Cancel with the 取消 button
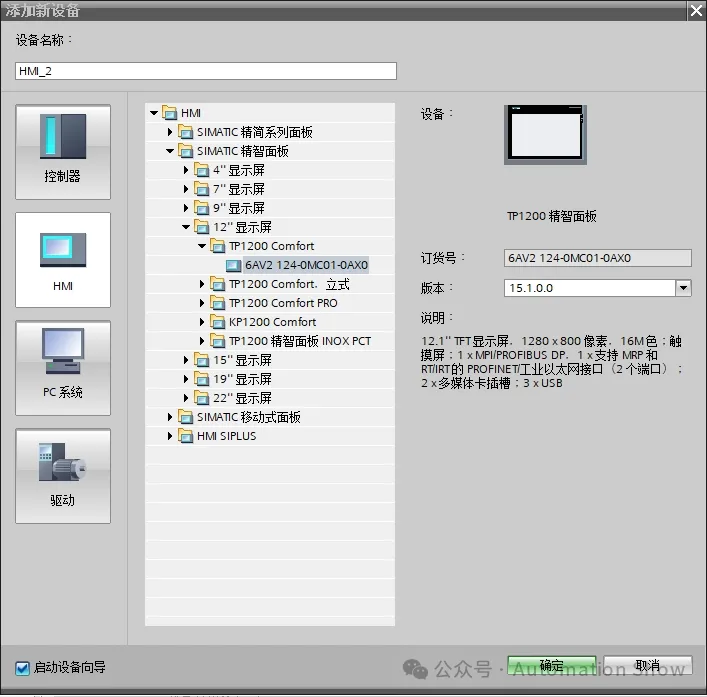This screenshot has width=707, height=697. pos(648,665)
